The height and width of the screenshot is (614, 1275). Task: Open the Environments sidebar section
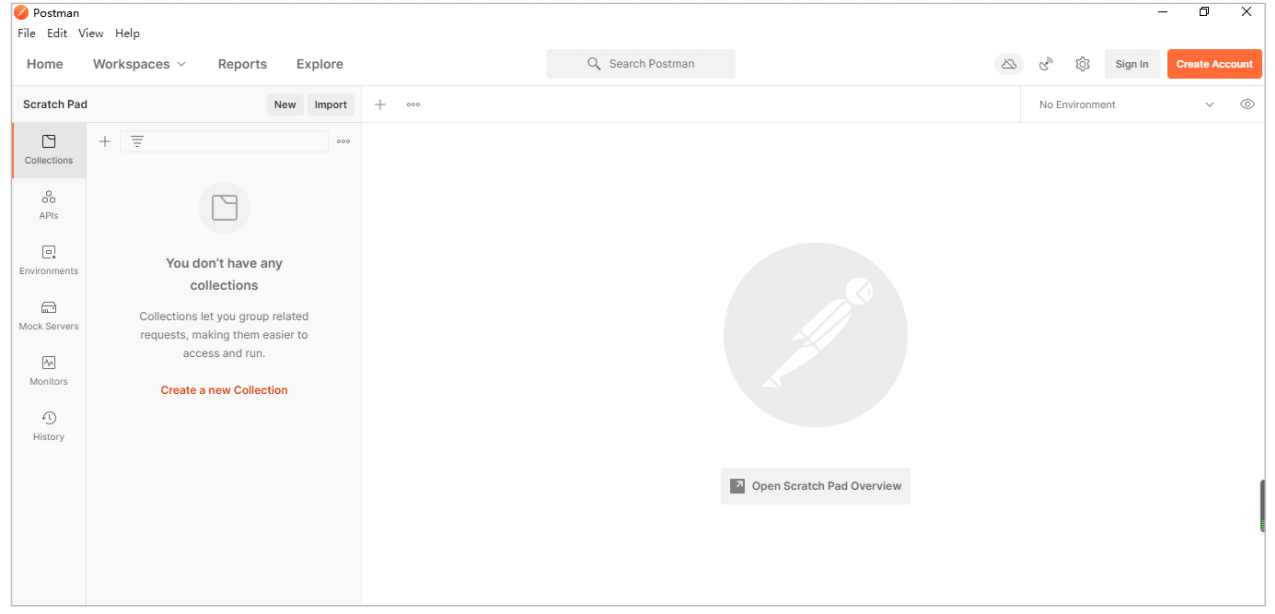pyautogui.click(x=49, y=260)
